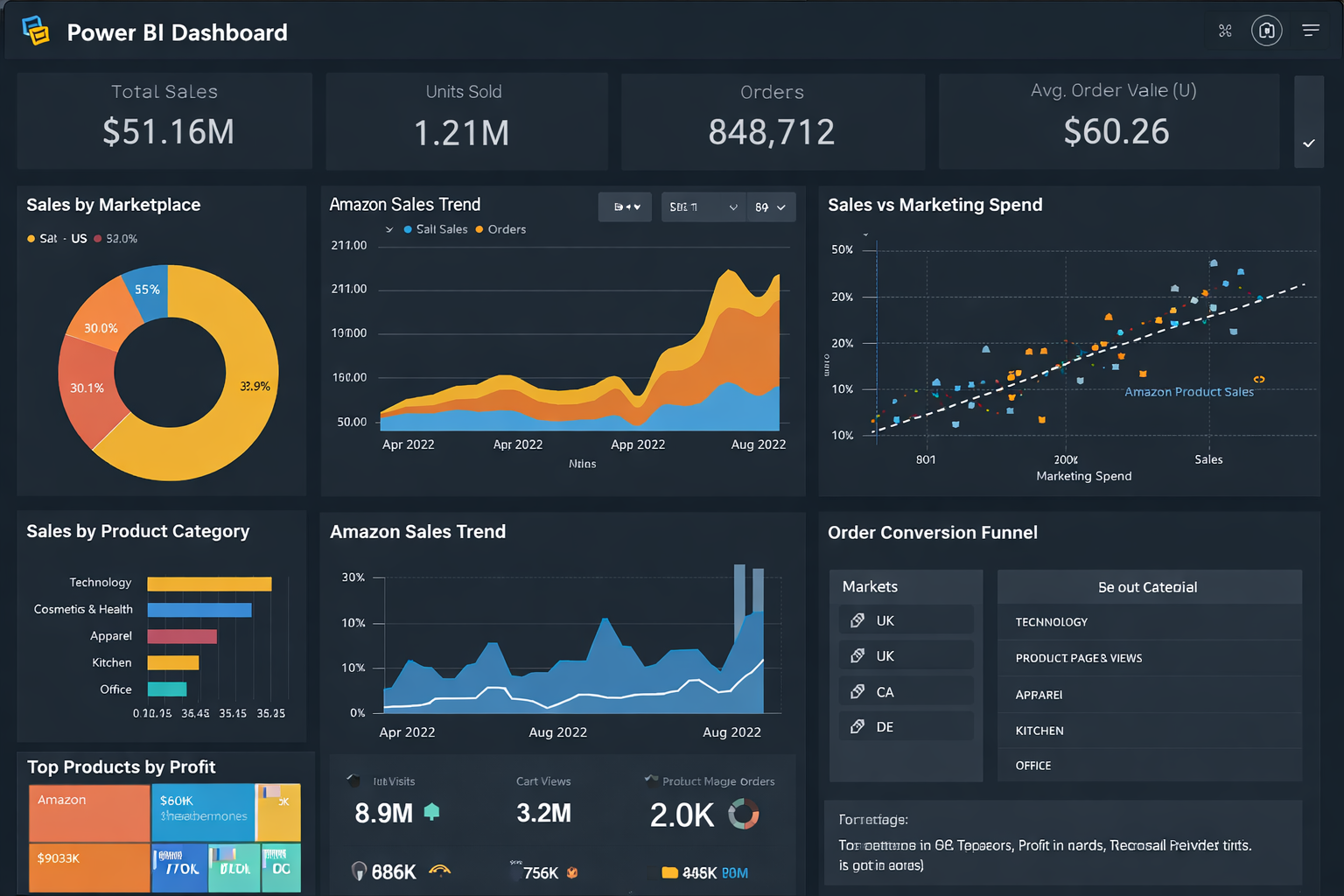1344x896 pixels.
Task: Toggle the Orders legend entry
Action: (x=500, y=229)
